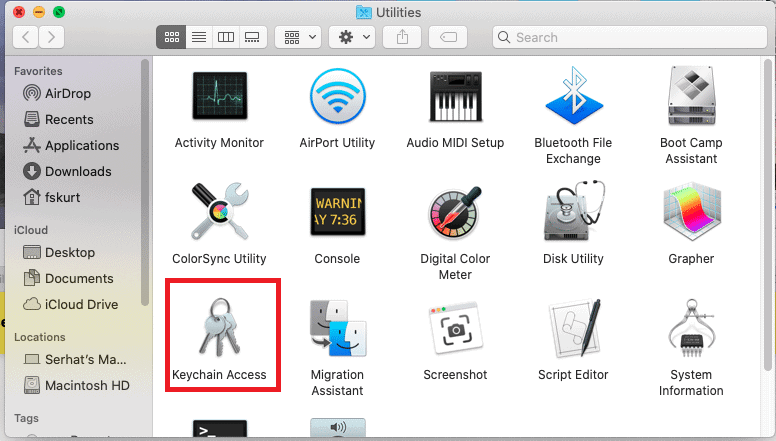Close the Utilities window

19,12
